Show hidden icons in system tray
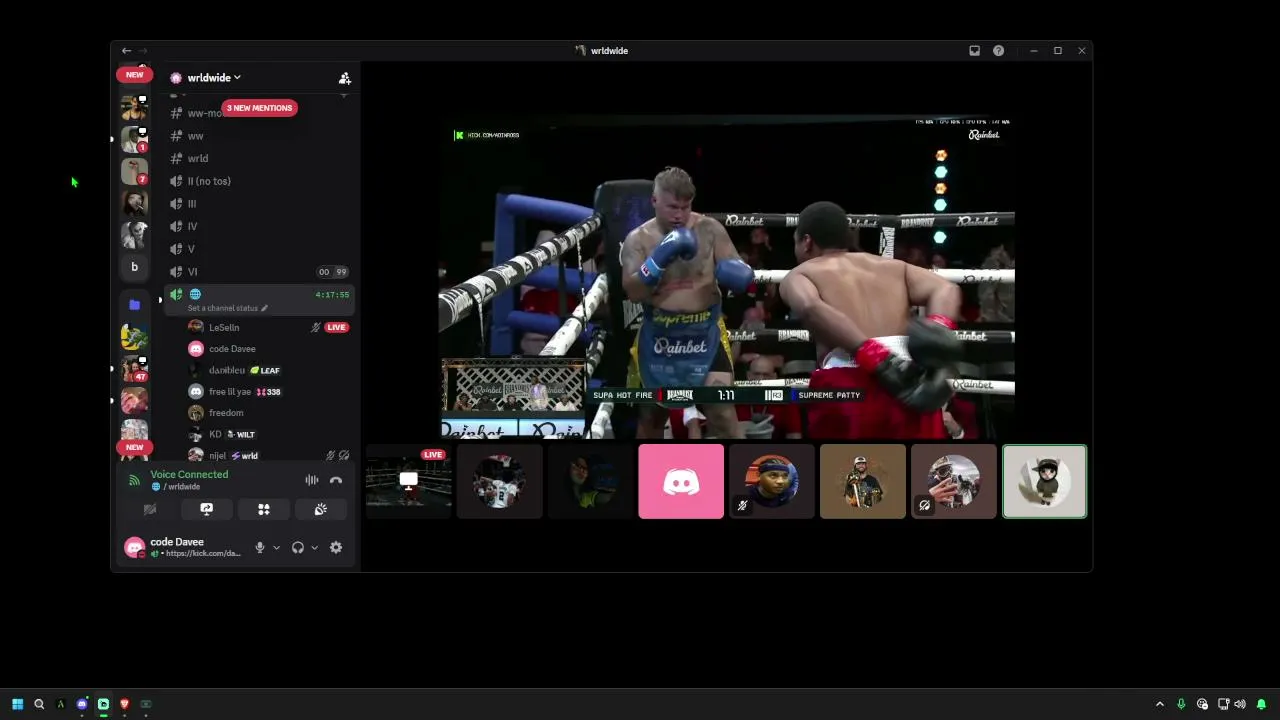 [1160, 704]
